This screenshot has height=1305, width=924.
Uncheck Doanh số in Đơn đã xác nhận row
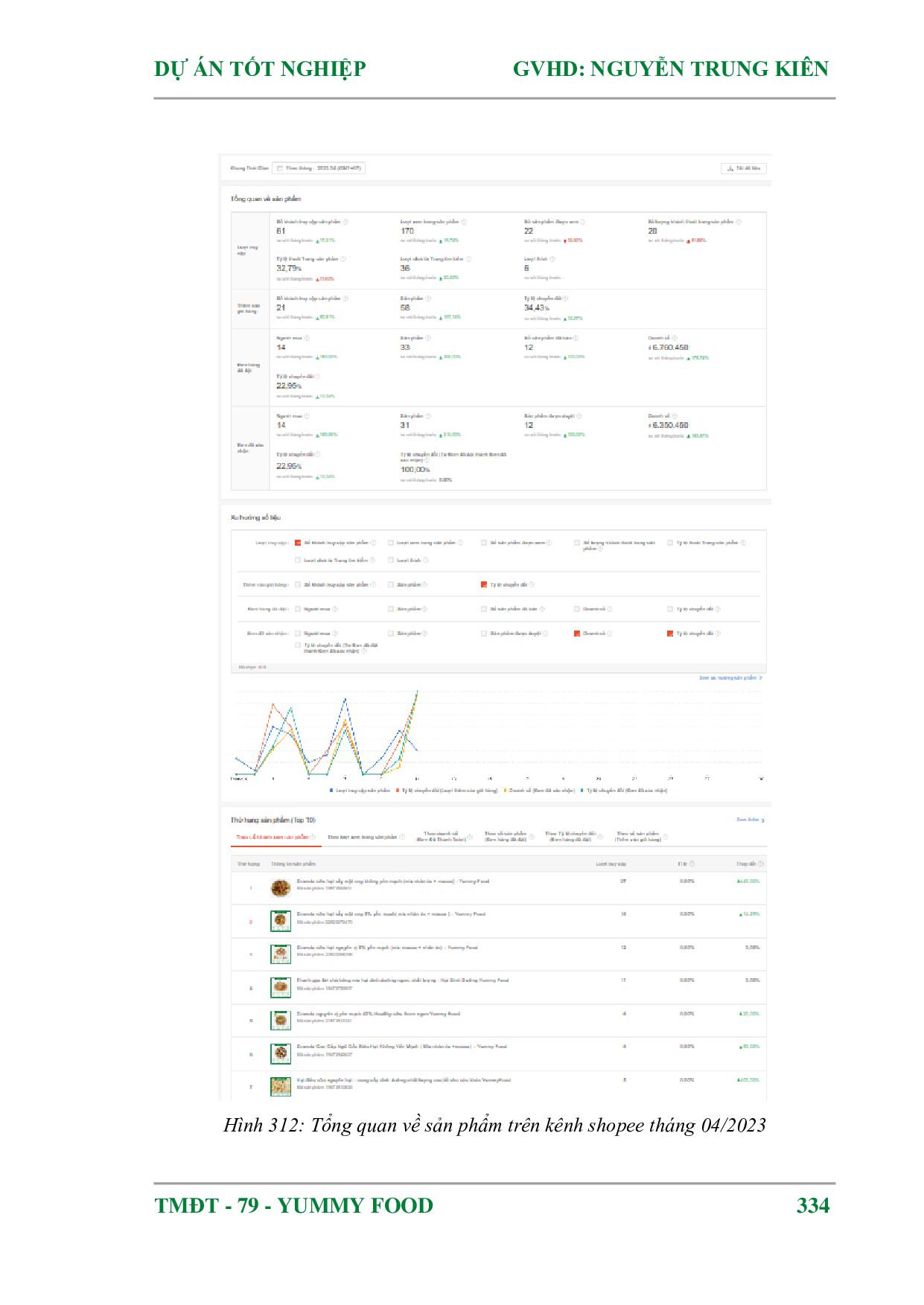coord(577,634)
